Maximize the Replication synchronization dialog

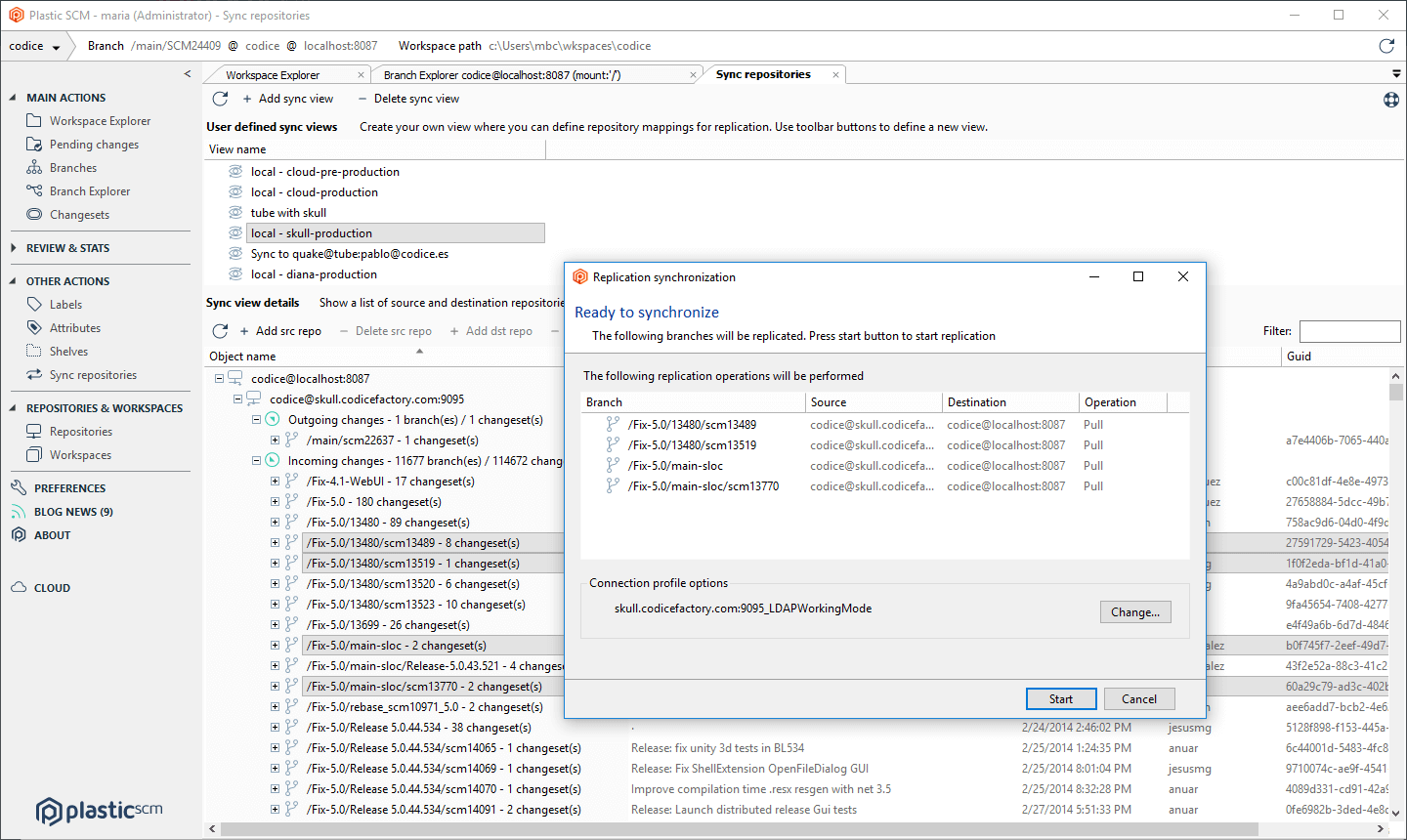[x=1138, y=276]
